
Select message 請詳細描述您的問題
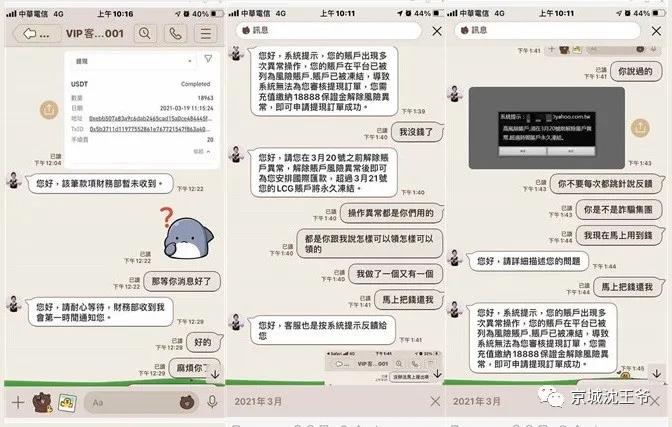[x=528, y=261]
